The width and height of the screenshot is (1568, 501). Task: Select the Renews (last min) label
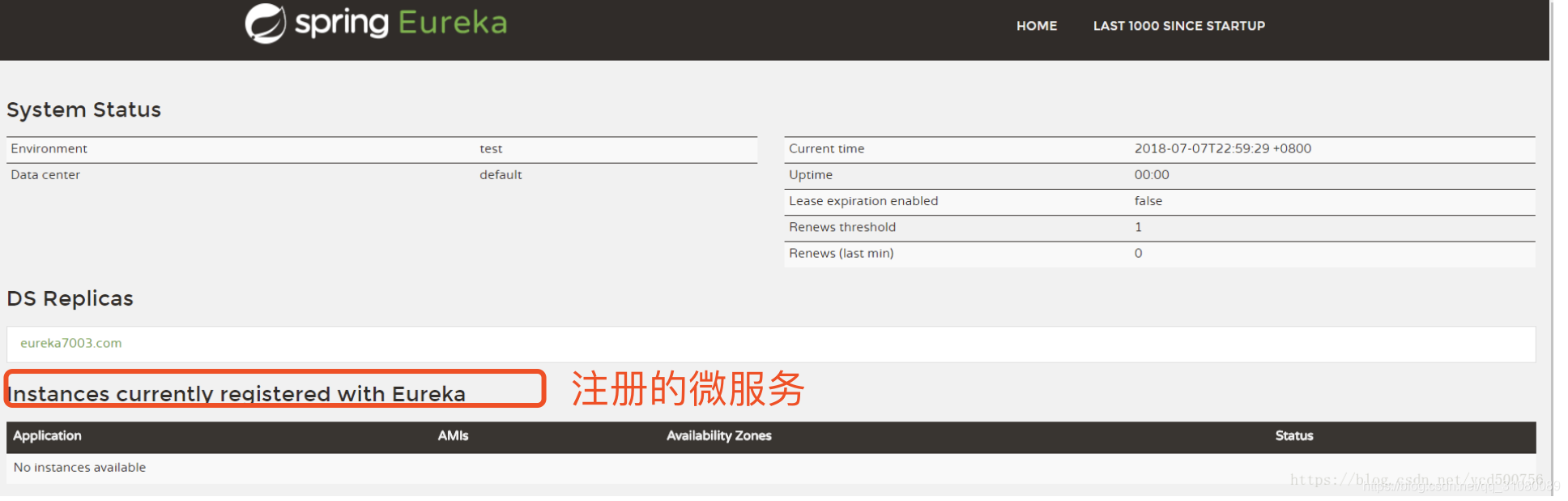(842, 253)
